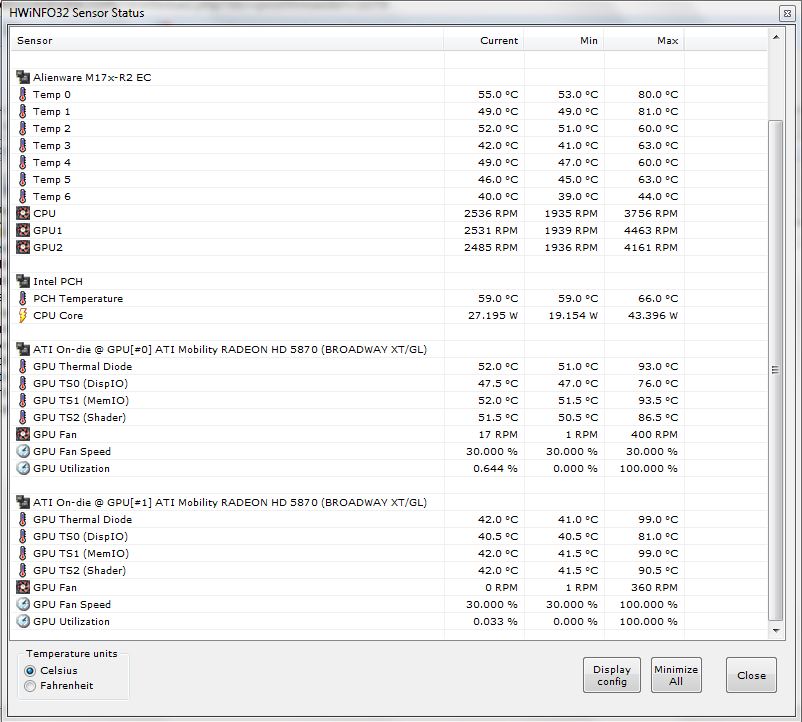Click the thermometer icon for Temp 2
The height and width of the screenshot is (722, 802).
pos(23,128)
